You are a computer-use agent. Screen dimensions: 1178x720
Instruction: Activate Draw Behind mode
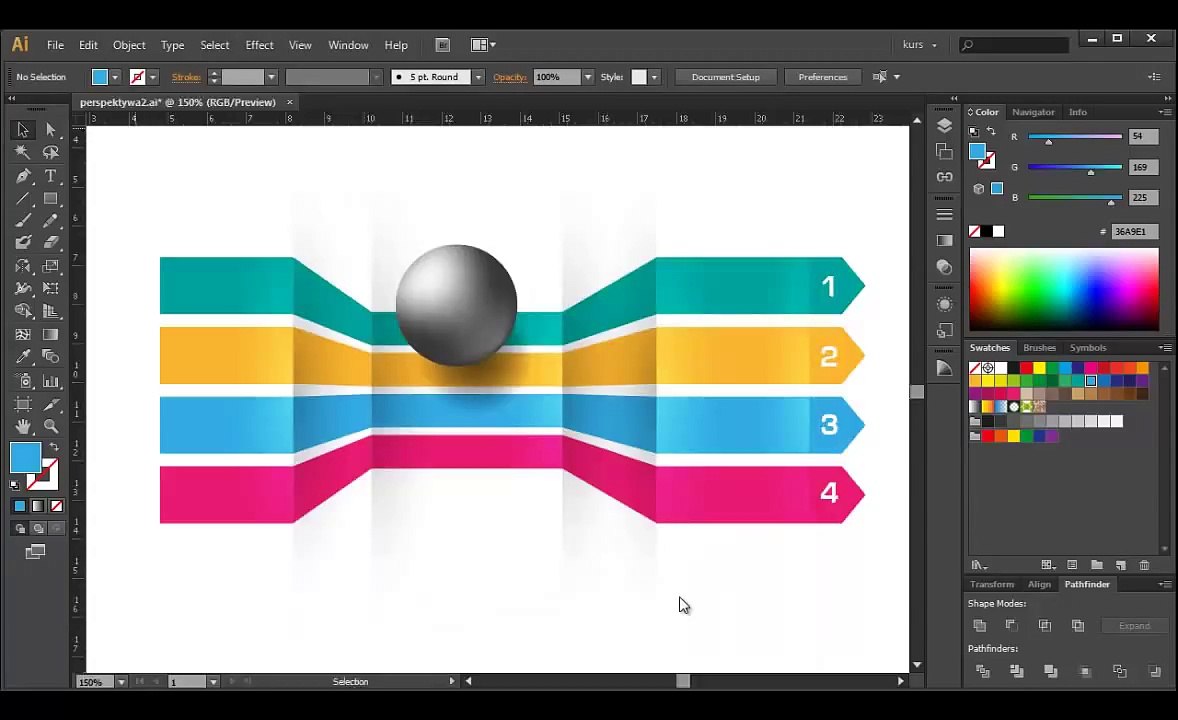coord(38,528)
